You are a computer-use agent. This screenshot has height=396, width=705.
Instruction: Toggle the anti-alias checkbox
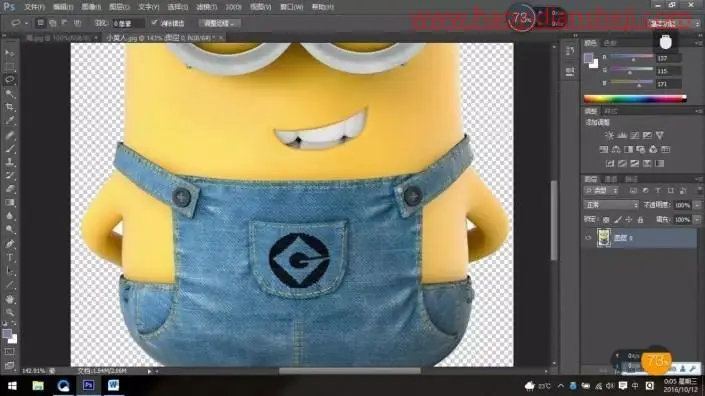pos(155,22)
